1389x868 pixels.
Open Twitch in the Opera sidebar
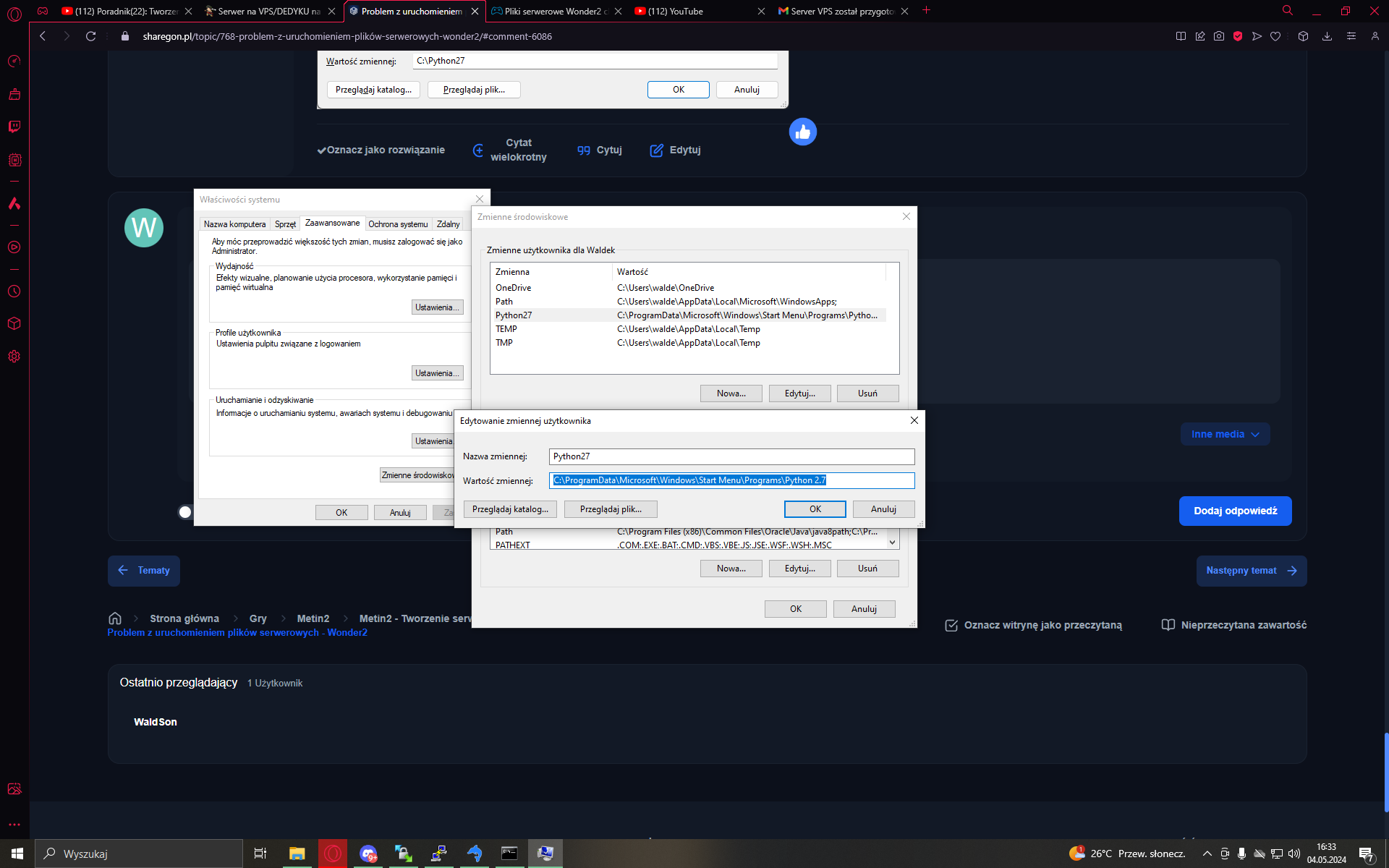click(14, 127)
